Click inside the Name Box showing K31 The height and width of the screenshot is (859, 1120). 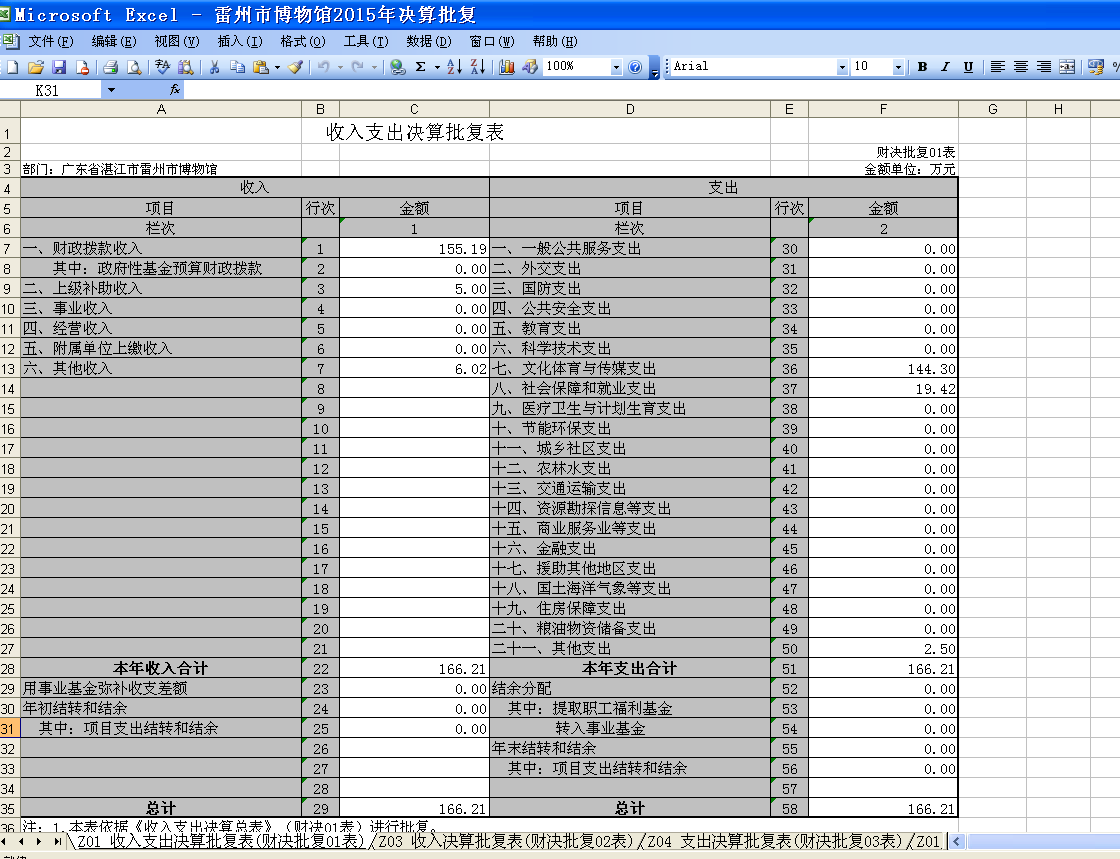point(50,90)
